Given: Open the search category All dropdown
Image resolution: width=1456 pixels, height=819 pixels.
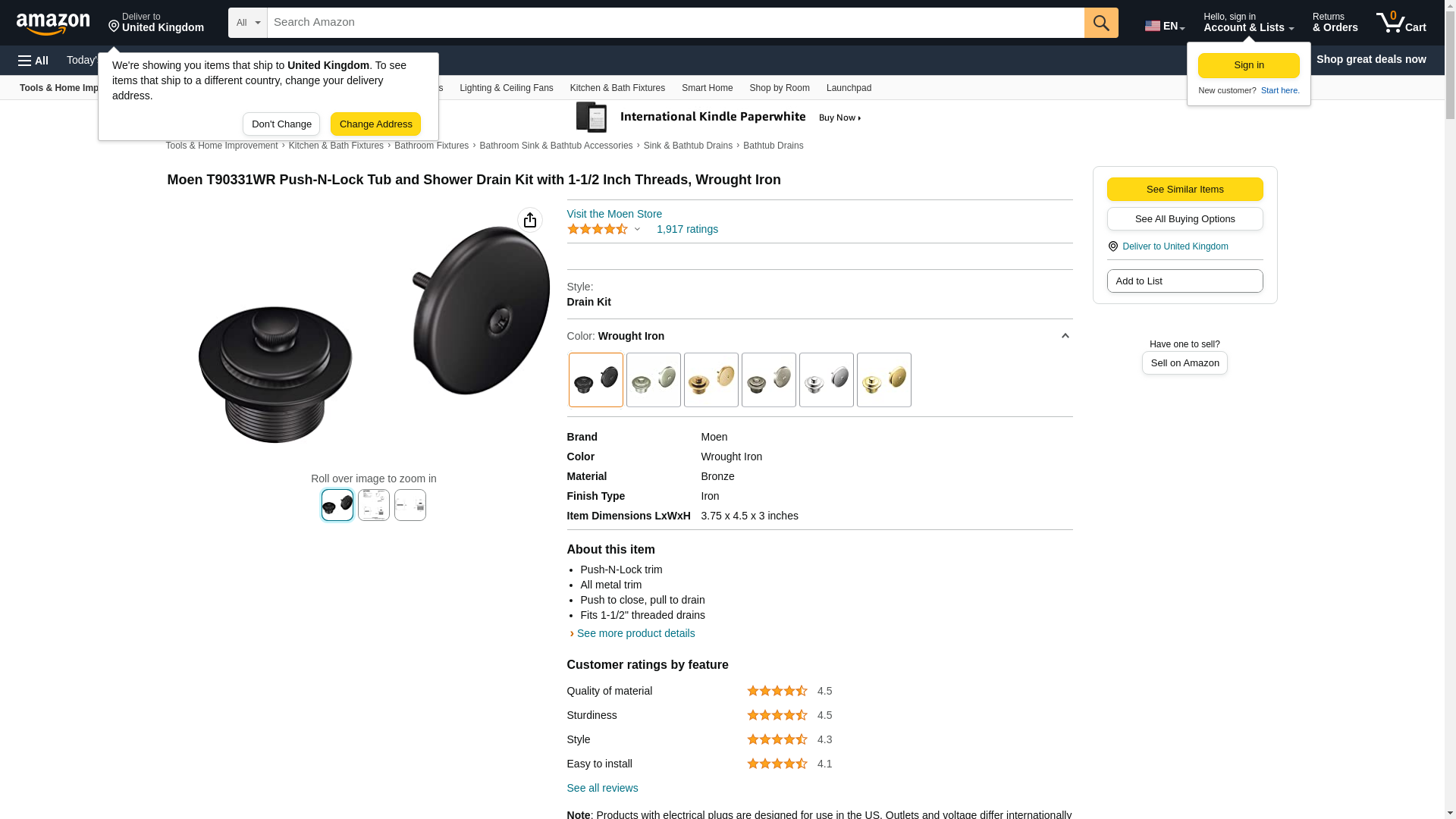Looking at the screenshot, I should [247, 23].
